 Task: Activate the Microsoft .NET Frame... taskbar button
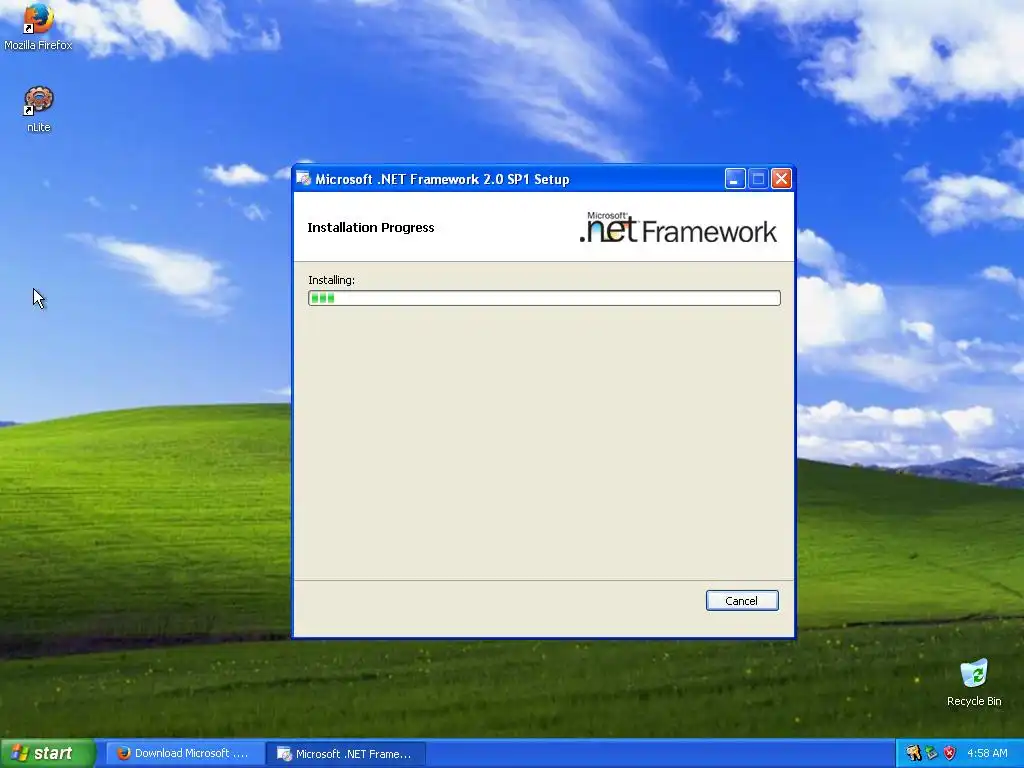[x=345, y=754]
